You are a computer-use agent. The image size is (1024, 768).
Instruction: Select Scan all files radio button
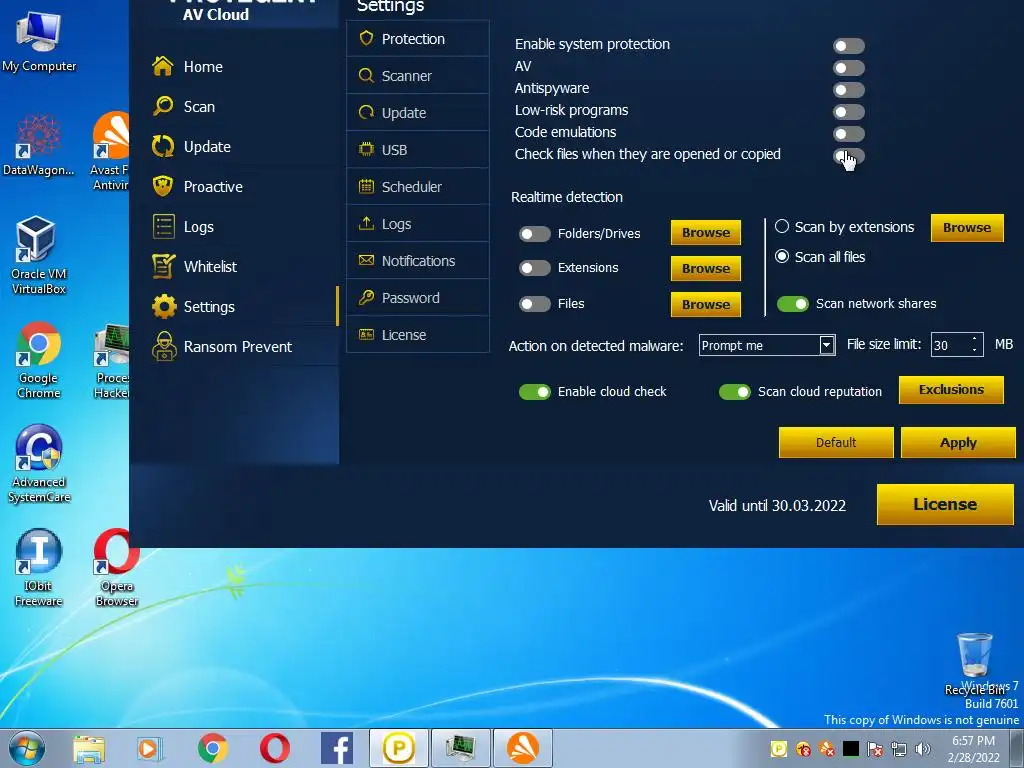[782, 257]
